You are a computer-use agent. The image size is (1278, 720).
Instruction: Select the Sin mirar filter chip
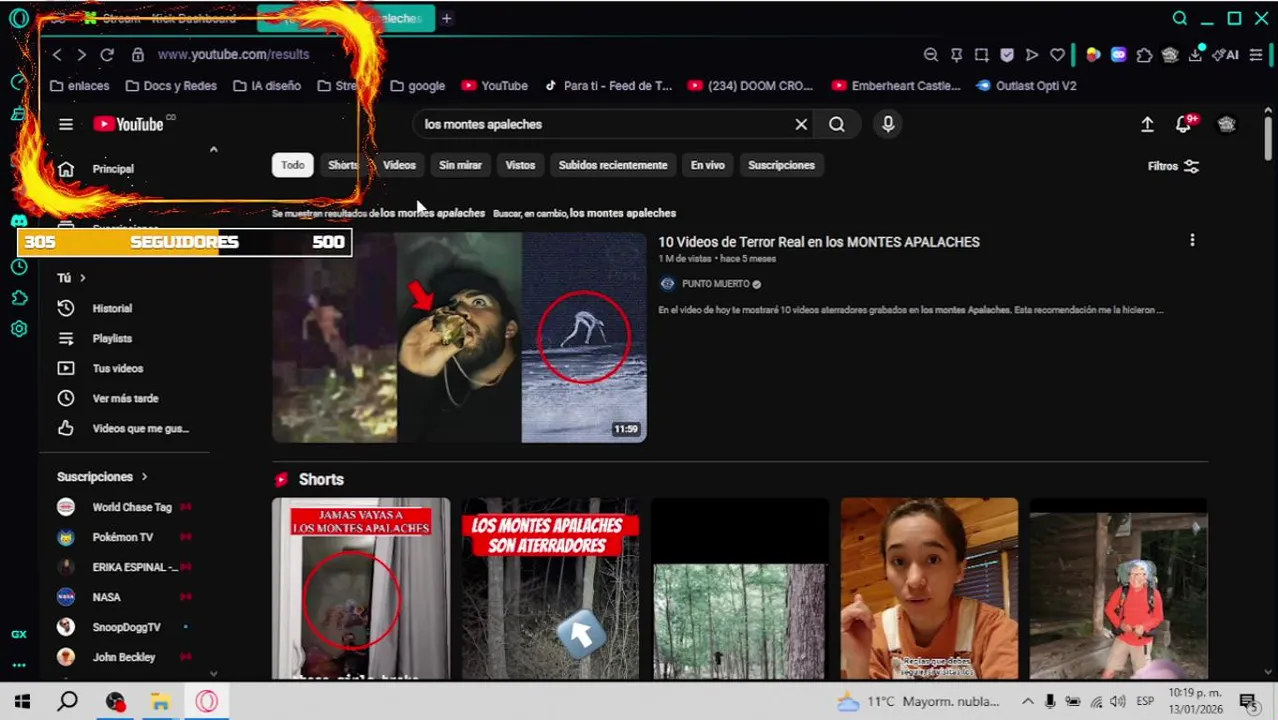pyautogui.click(x=460, y=165)
